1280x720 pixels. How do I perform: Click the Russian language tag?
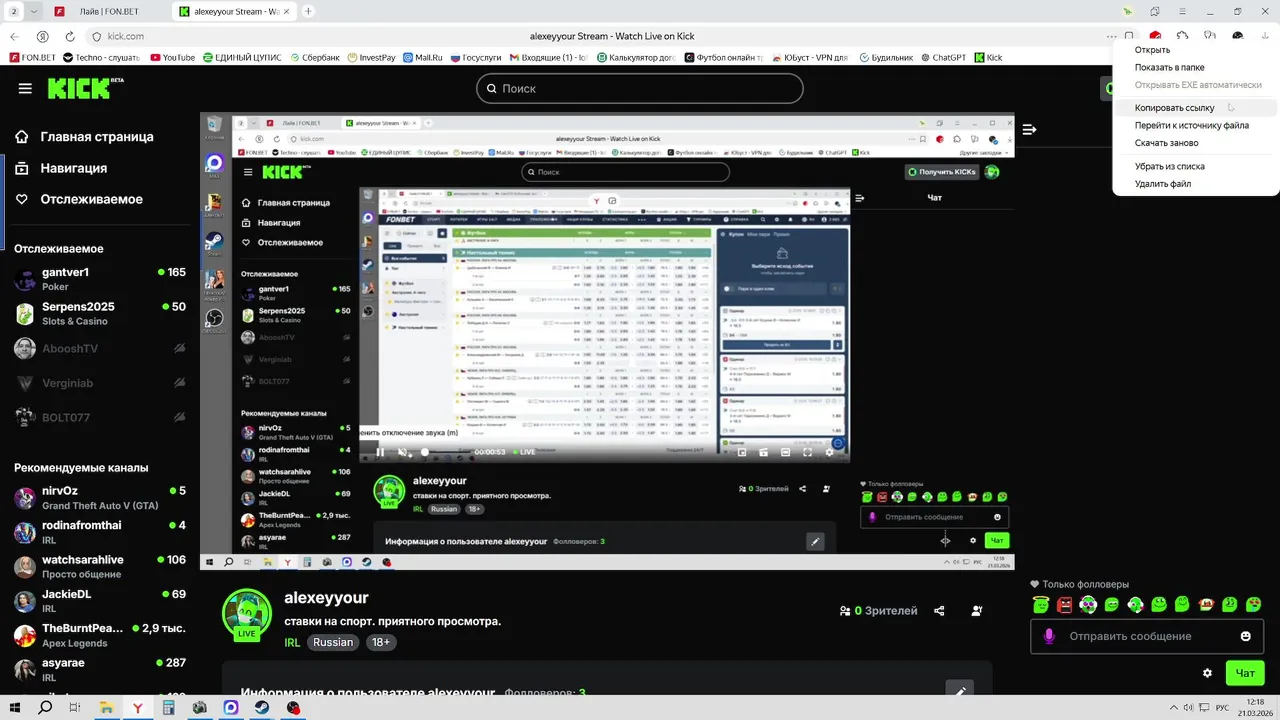click(333, 642)
